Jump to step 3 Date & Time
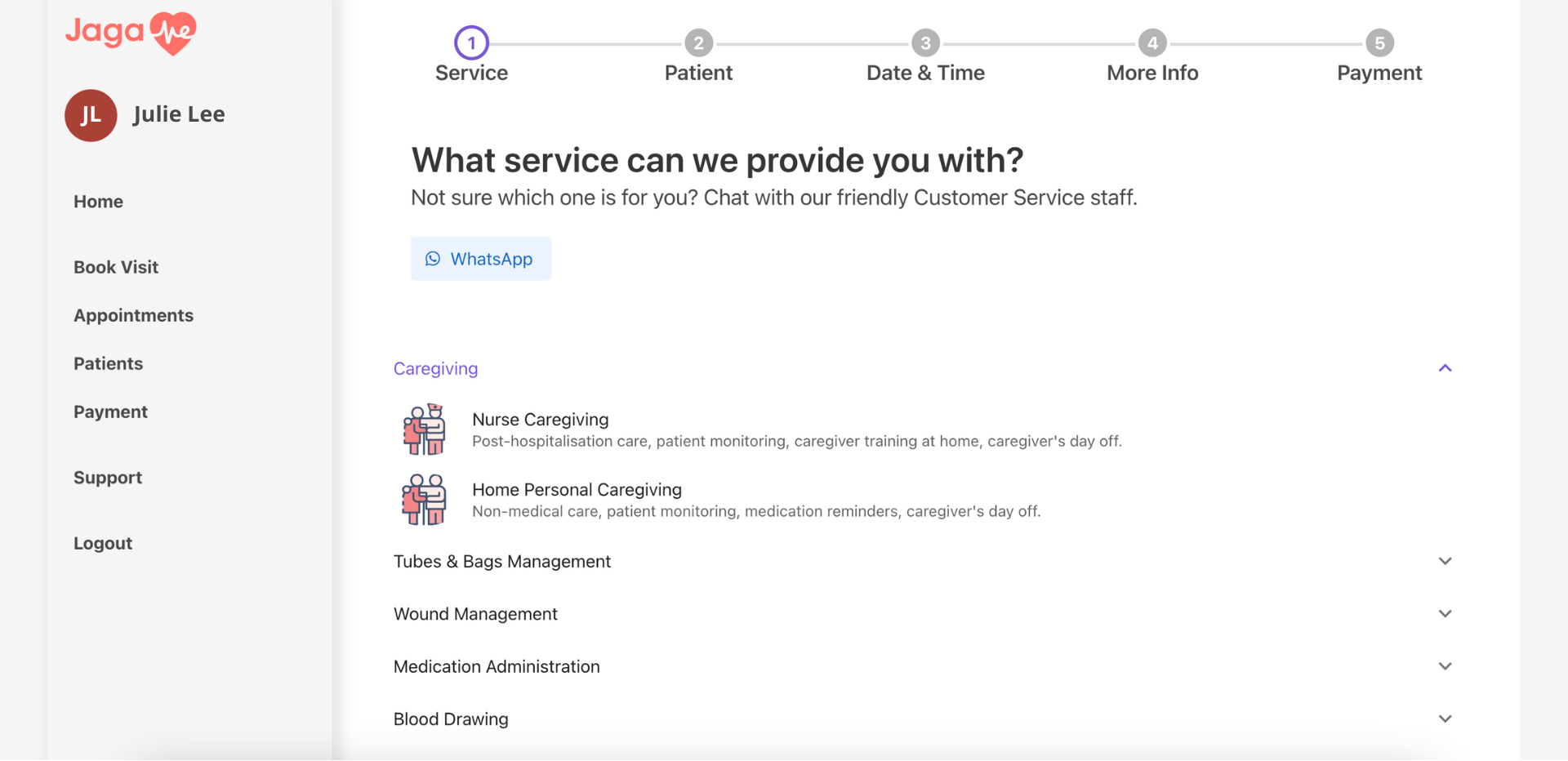The image size is (1568, 761). point(925,43)
